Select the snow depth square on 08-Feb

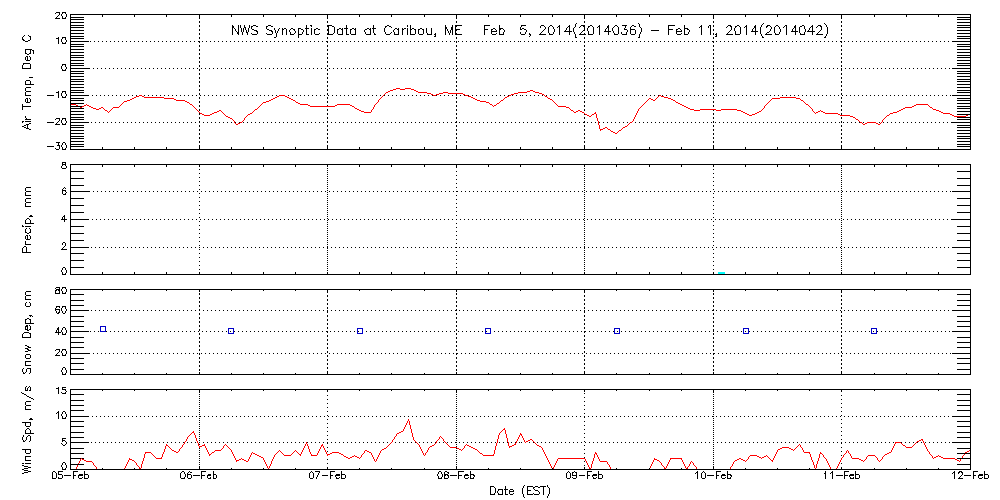tap(488, 331)
